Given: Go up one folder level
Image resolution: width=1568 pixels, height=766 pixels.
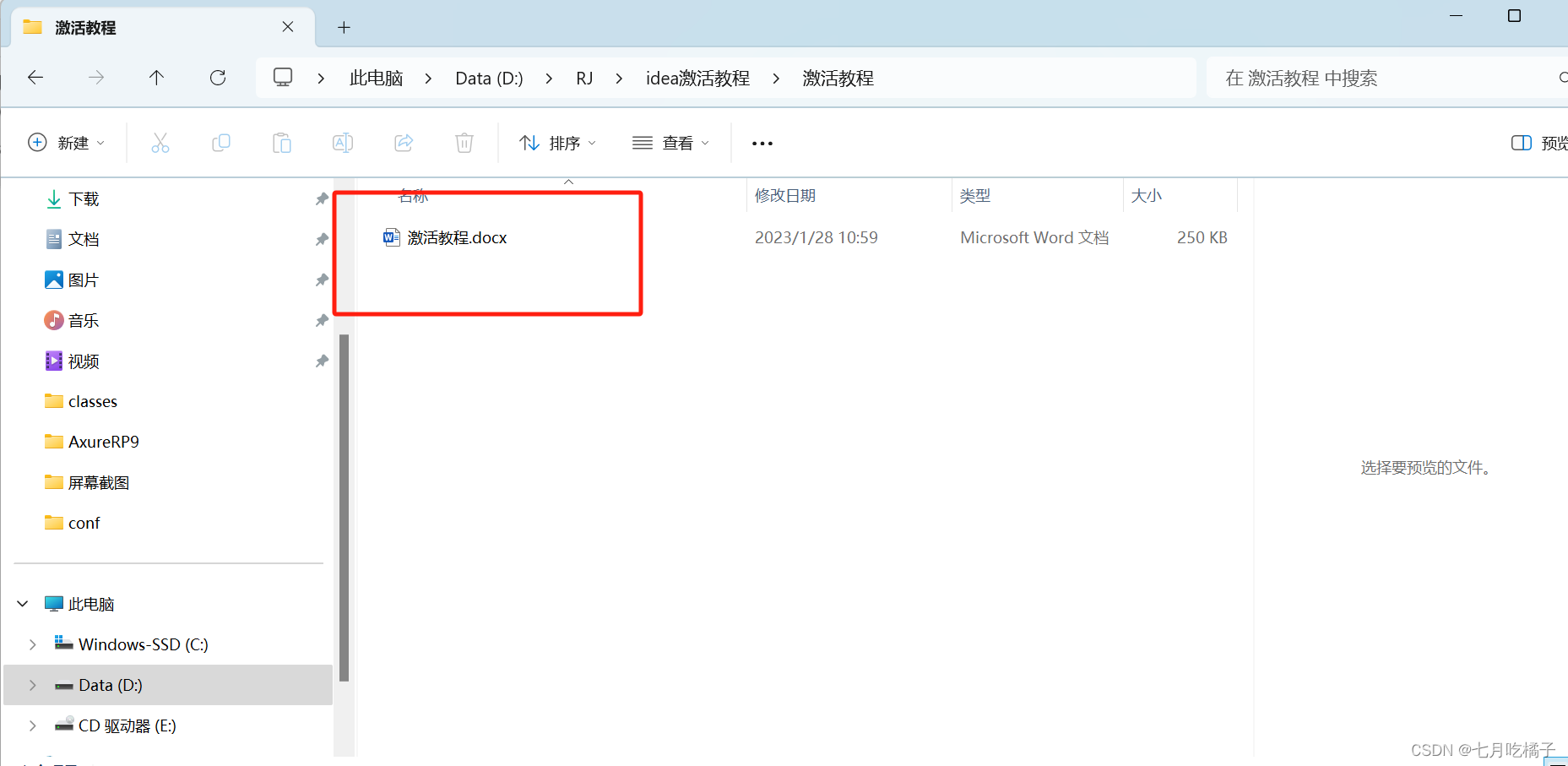Looking at the screenshot, I should (x=156, y=78).
